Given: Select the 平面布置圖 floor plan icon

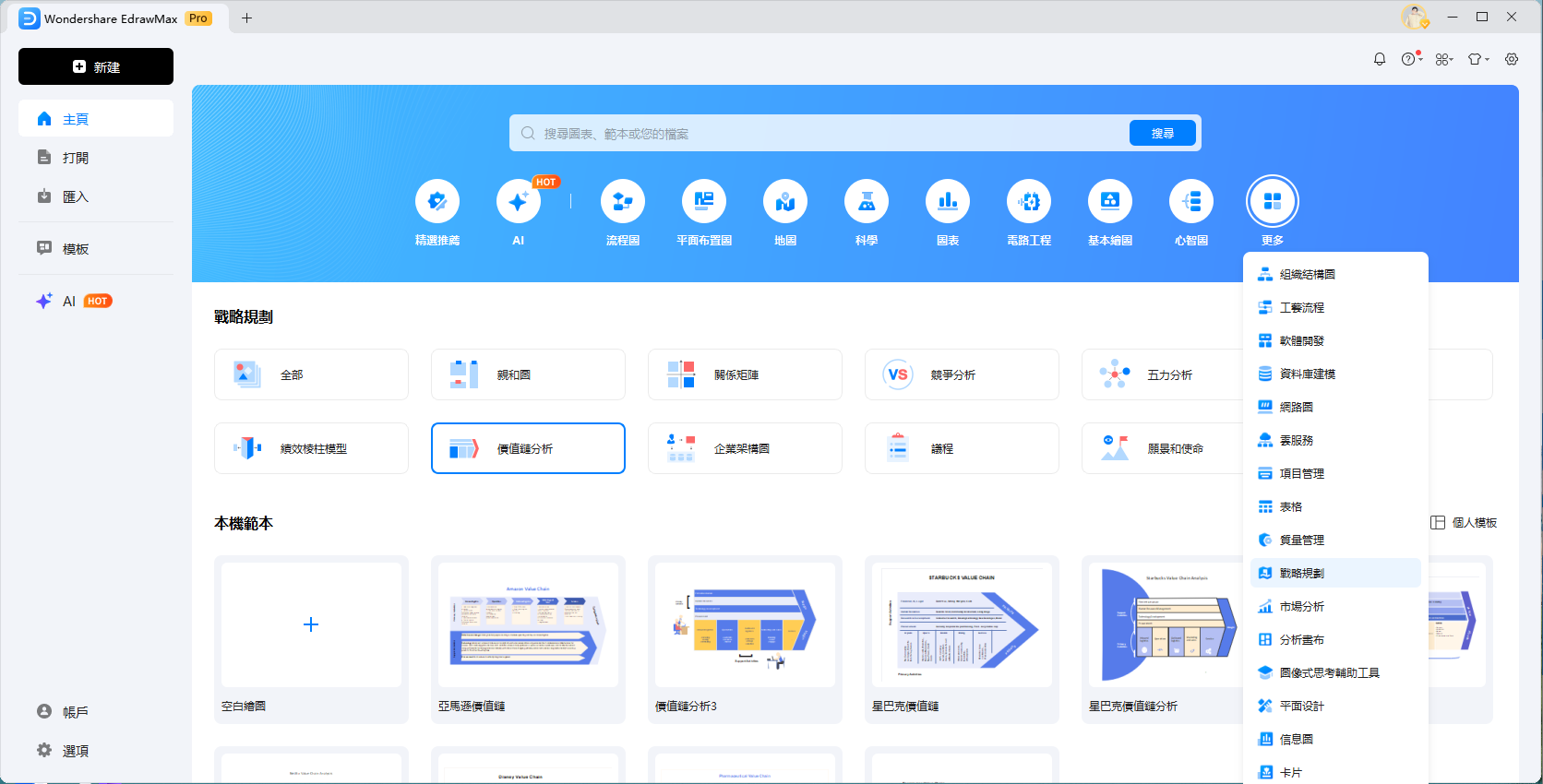Looking at the screenshot, I should [704, 201].
